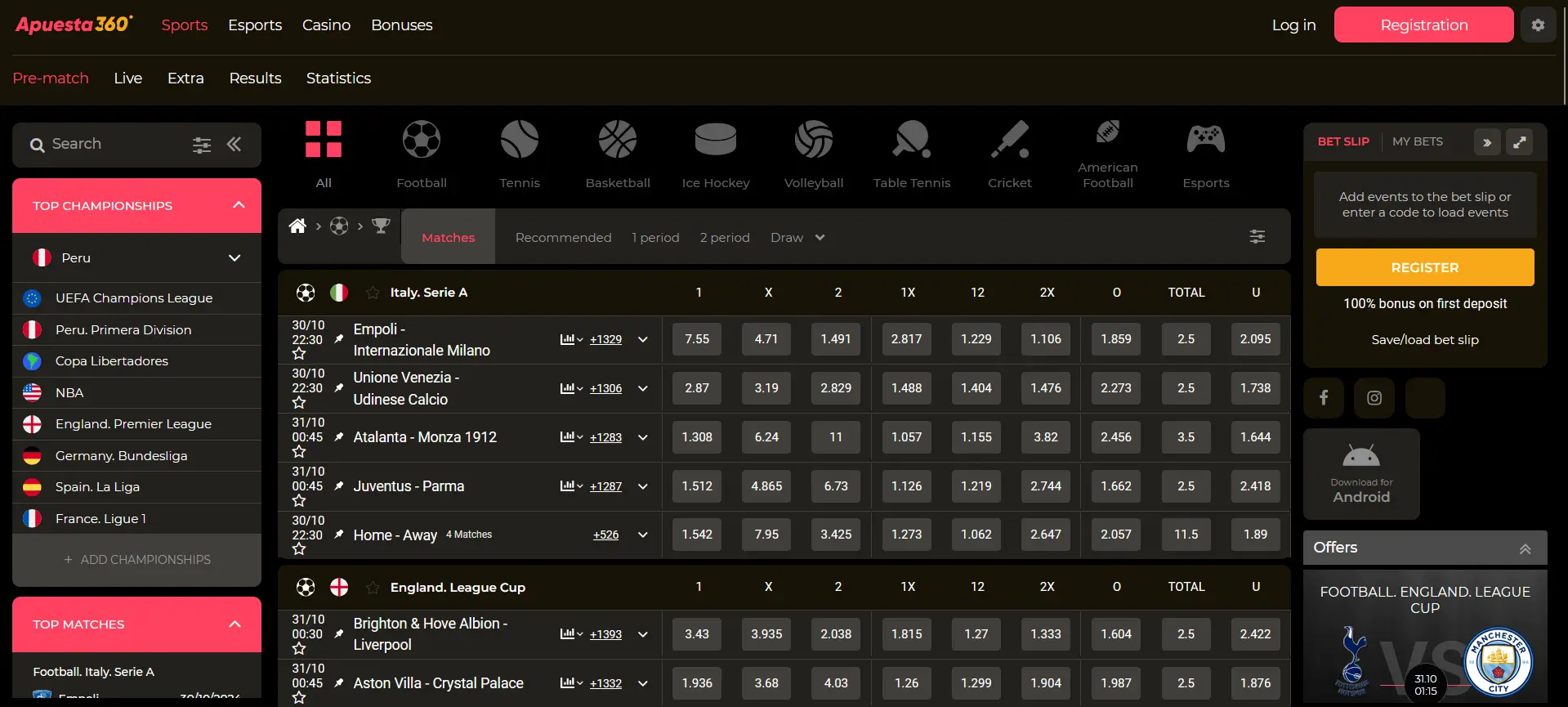Open statistics chart for Empoli match
1568x707 pixels.
(x=570, y=339)
